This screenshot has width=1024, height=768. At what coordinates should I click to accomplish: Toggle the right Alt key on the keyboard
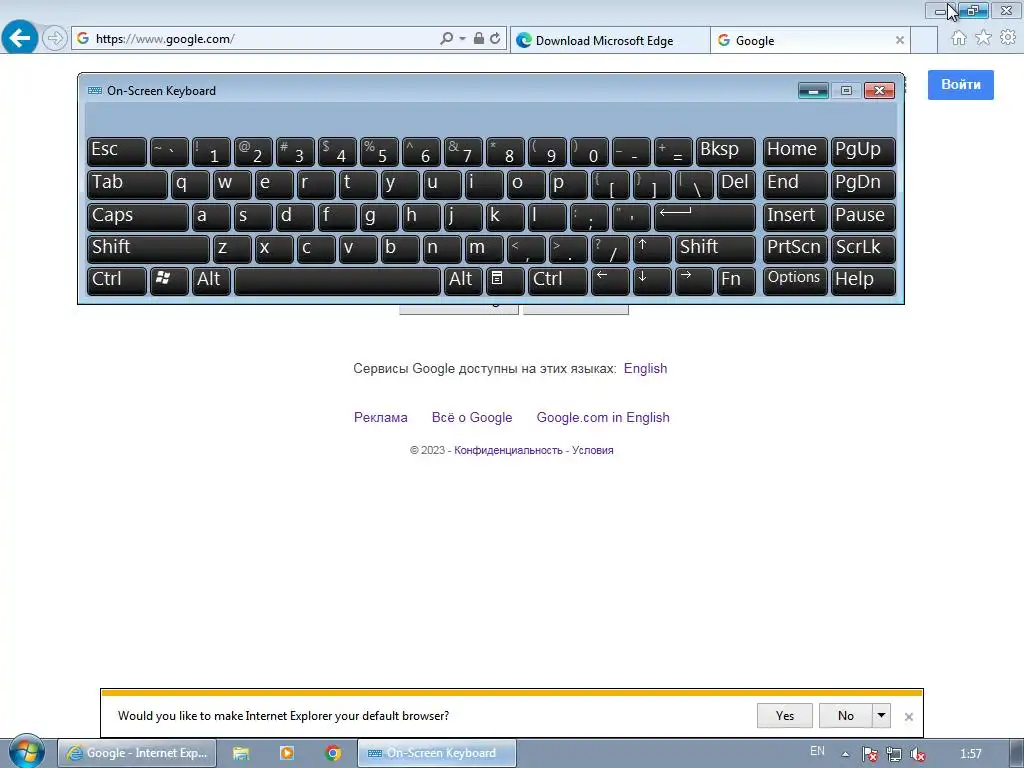[463, 281]
